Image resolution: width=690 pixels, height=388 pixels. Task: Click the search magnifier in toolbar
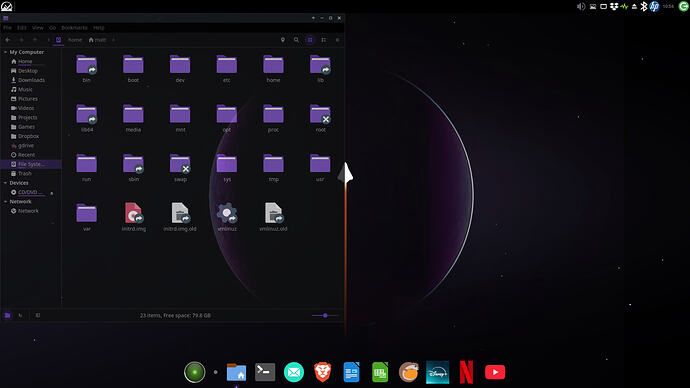296,40
